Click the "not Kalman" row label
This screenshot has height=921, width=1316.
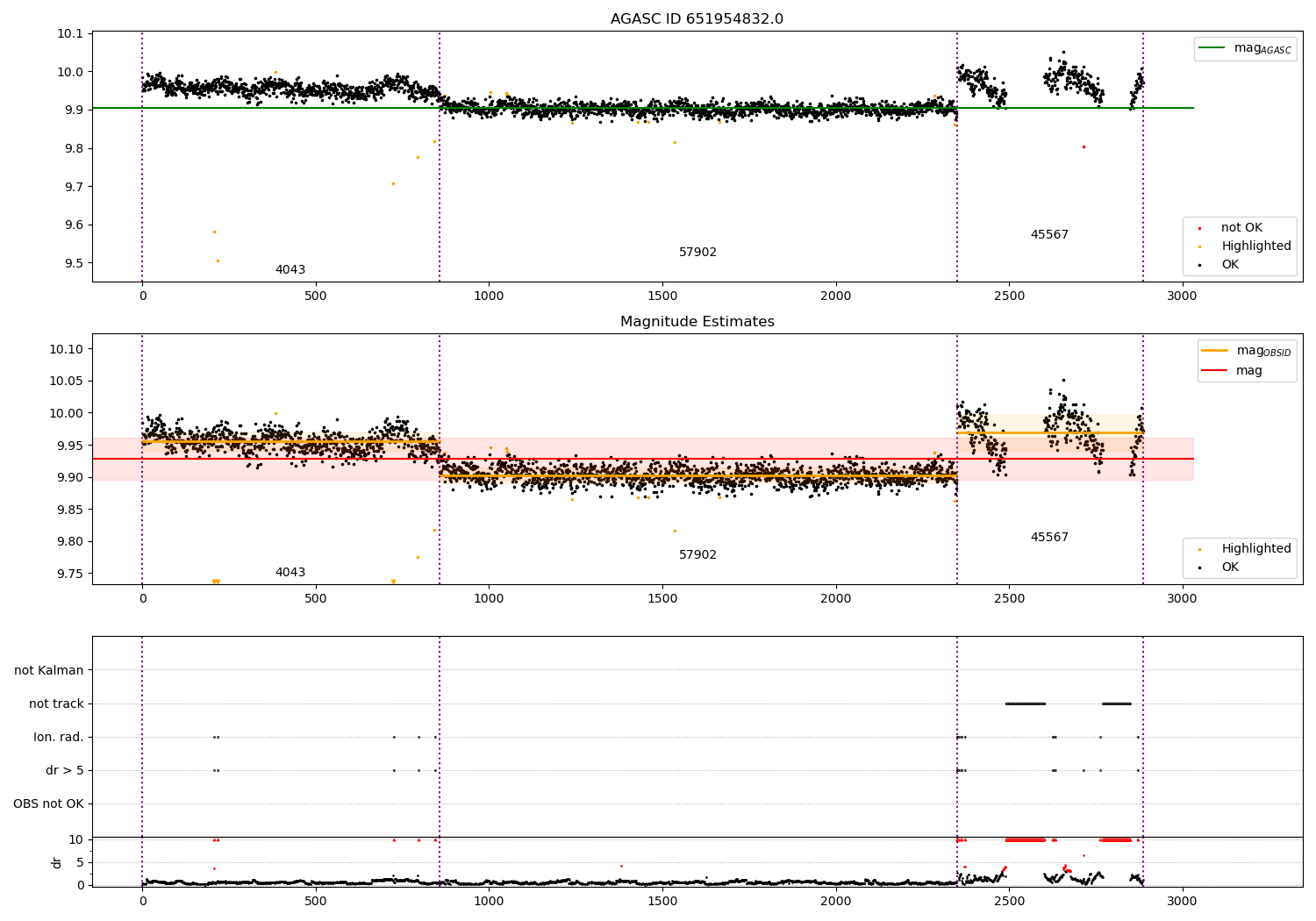(49, 671)
